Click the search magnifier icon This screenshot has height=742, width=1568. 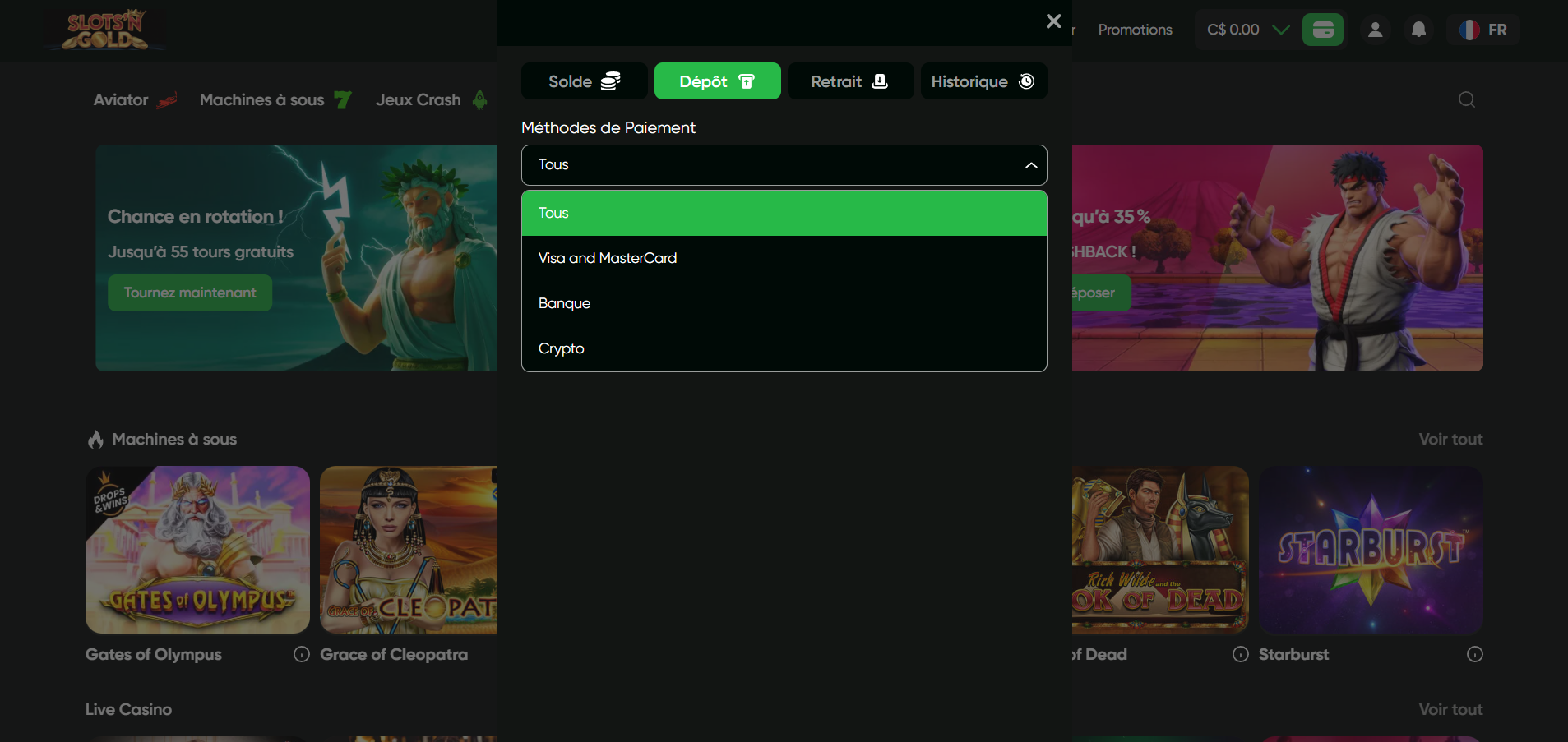tap(1466, 100)
